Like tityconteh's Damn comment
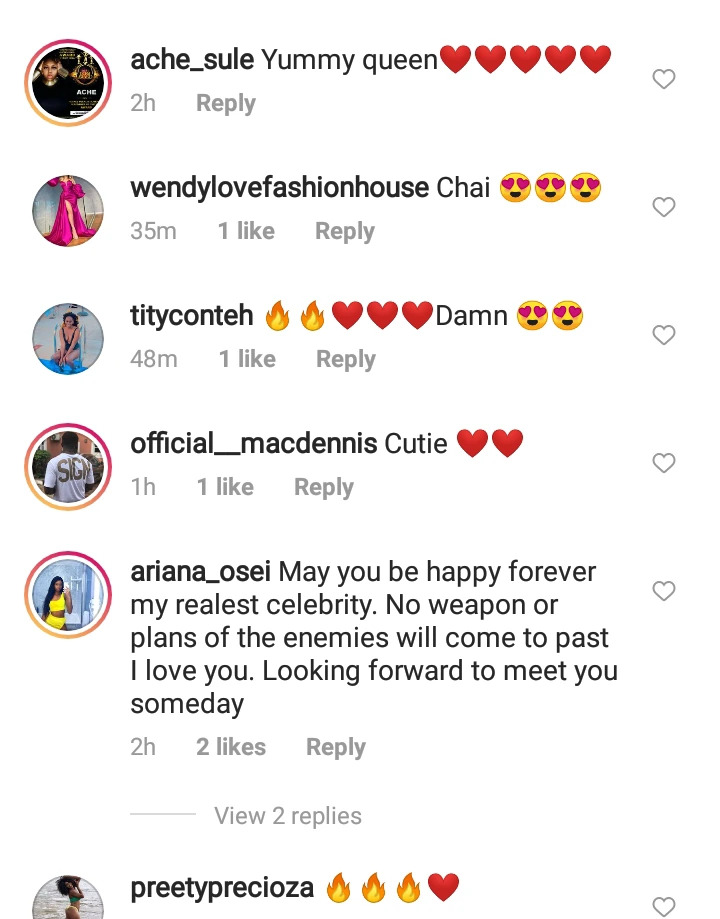The width and height of the screenshot is (720, 919). pos(664,335)
